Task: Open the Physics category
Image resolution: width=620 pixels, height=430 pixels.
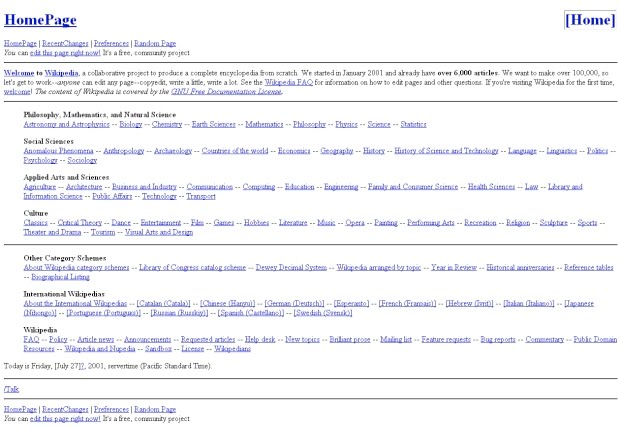Action: tap(346, 125)
